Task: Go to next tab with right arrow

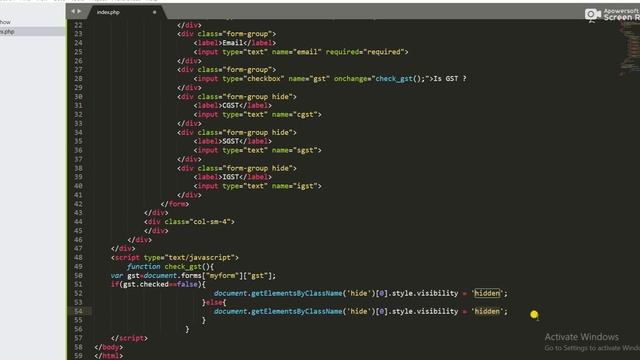Action: tap(79, 11)
